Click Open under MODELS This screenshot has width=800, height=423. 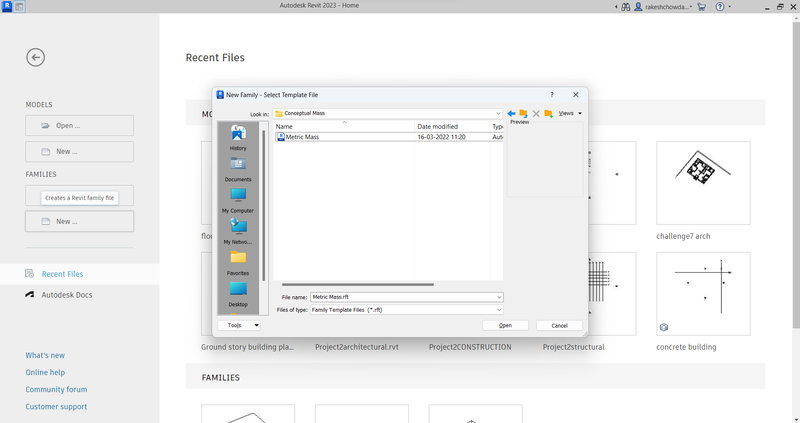80,126
